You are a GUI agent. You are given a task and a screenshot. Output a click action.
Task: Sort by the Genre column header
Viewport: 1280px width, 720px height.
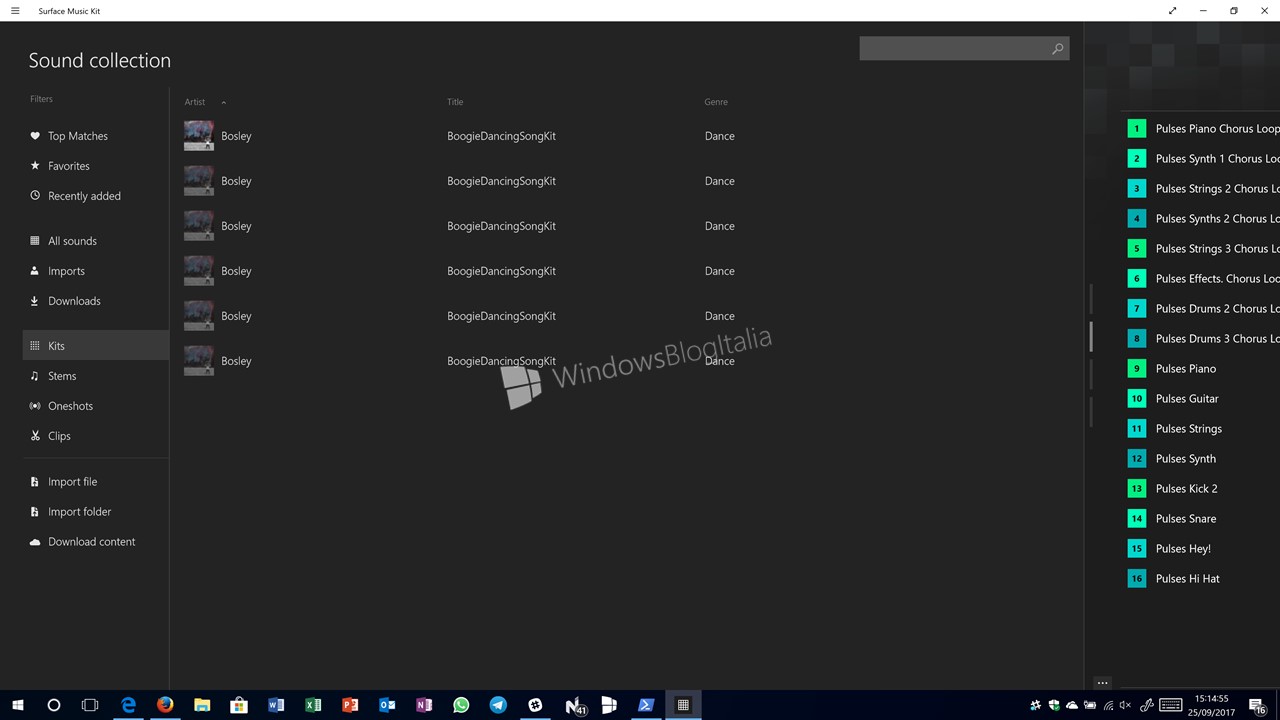[716, 102]
